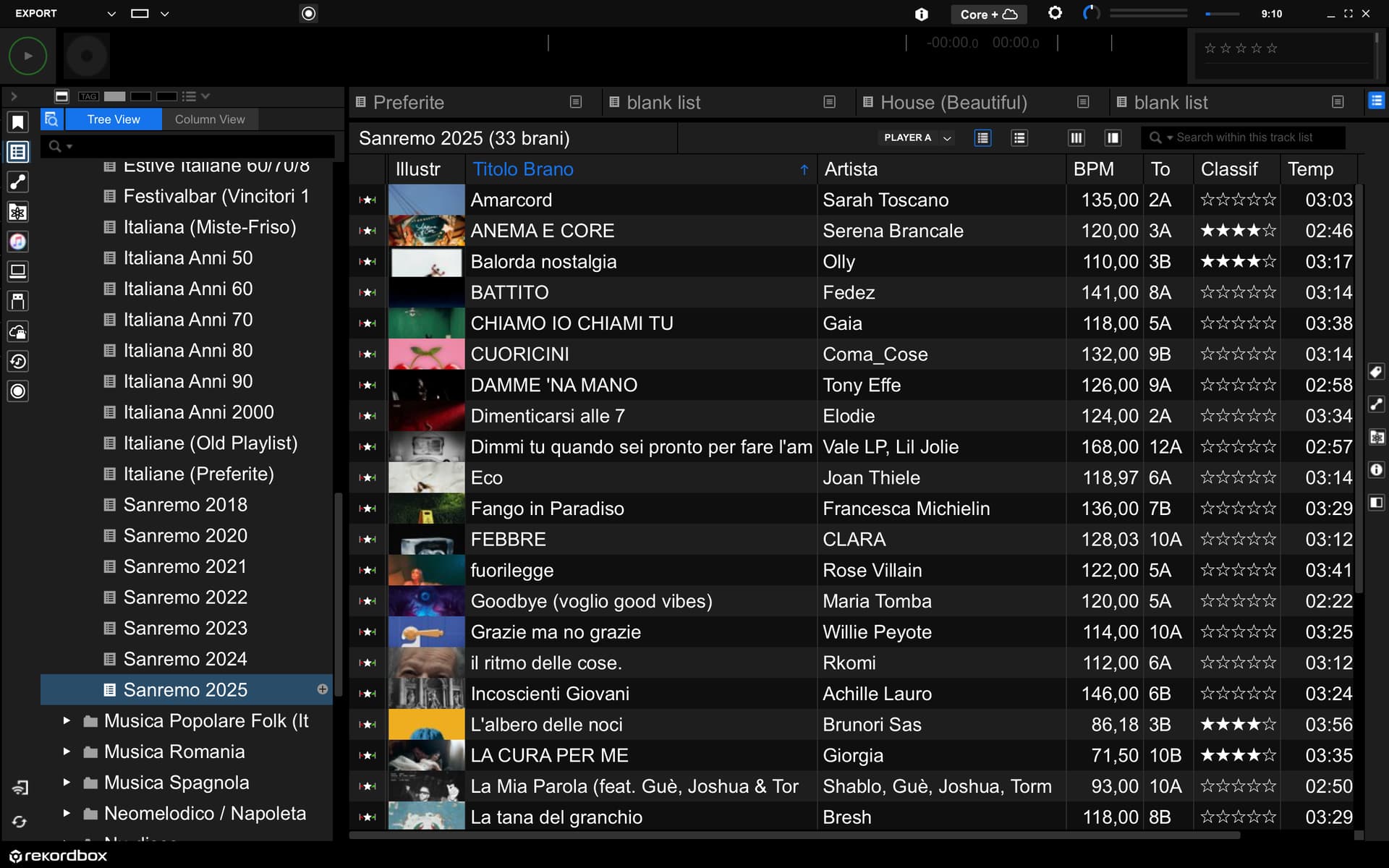
Task: Open the EXPORT mode dropdown
Action: pyautogui.click(x=111, y=14)
